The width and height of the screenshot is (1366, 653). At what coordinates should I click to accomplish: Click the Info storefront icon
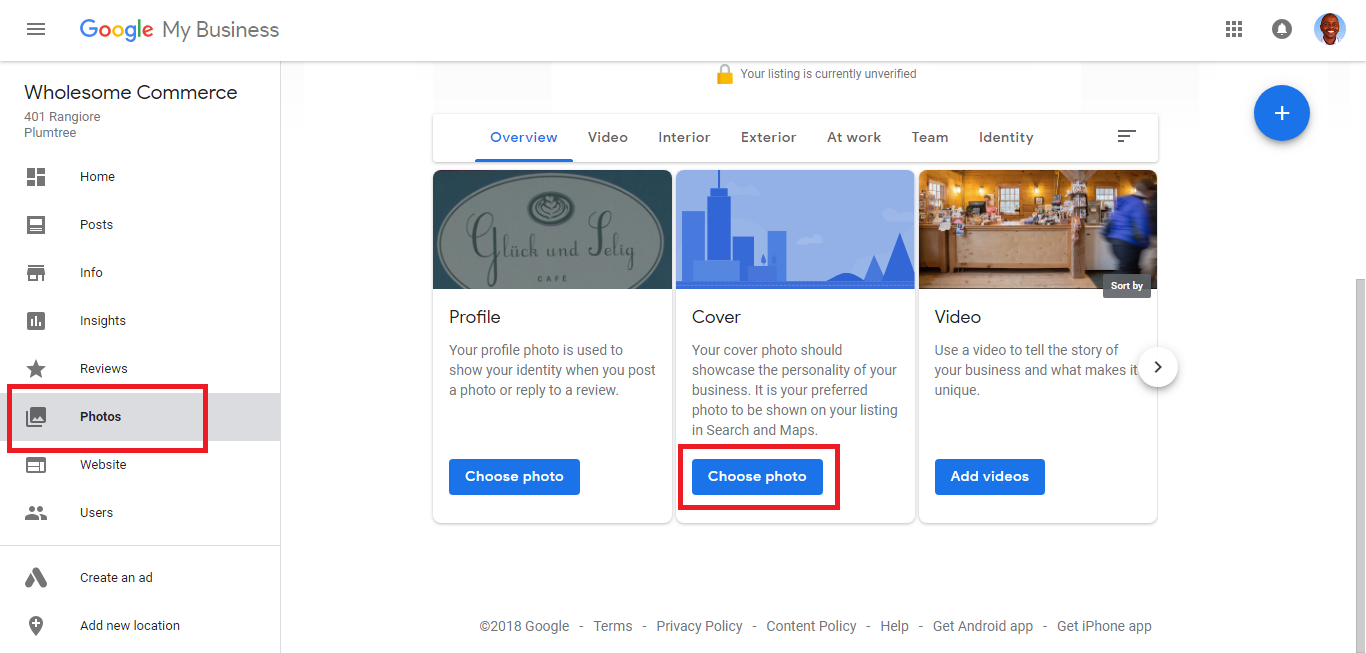(x=36, y=273)
